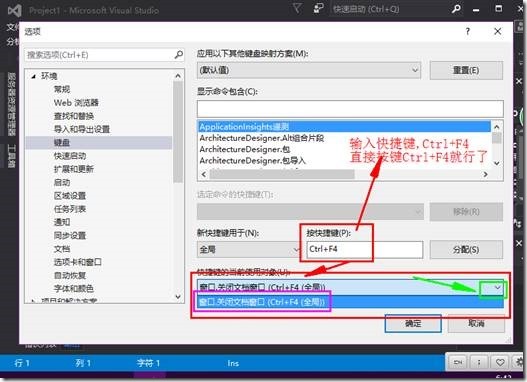The image size is (527, 382).
Task: Select 同步设置 tree item
Action: (70, 235)
